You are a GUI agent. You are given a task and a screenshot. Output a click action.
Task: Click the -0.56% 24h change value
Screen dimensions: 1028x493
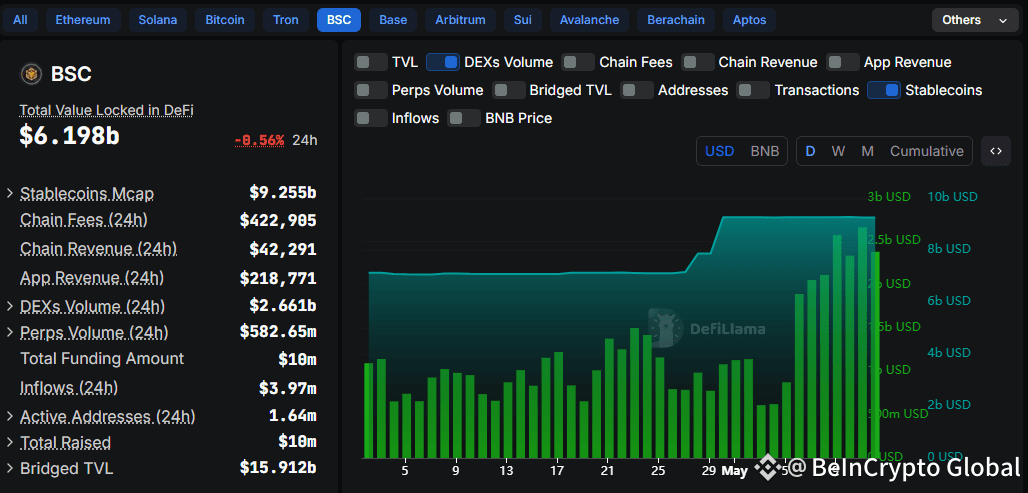pos(260,140)
